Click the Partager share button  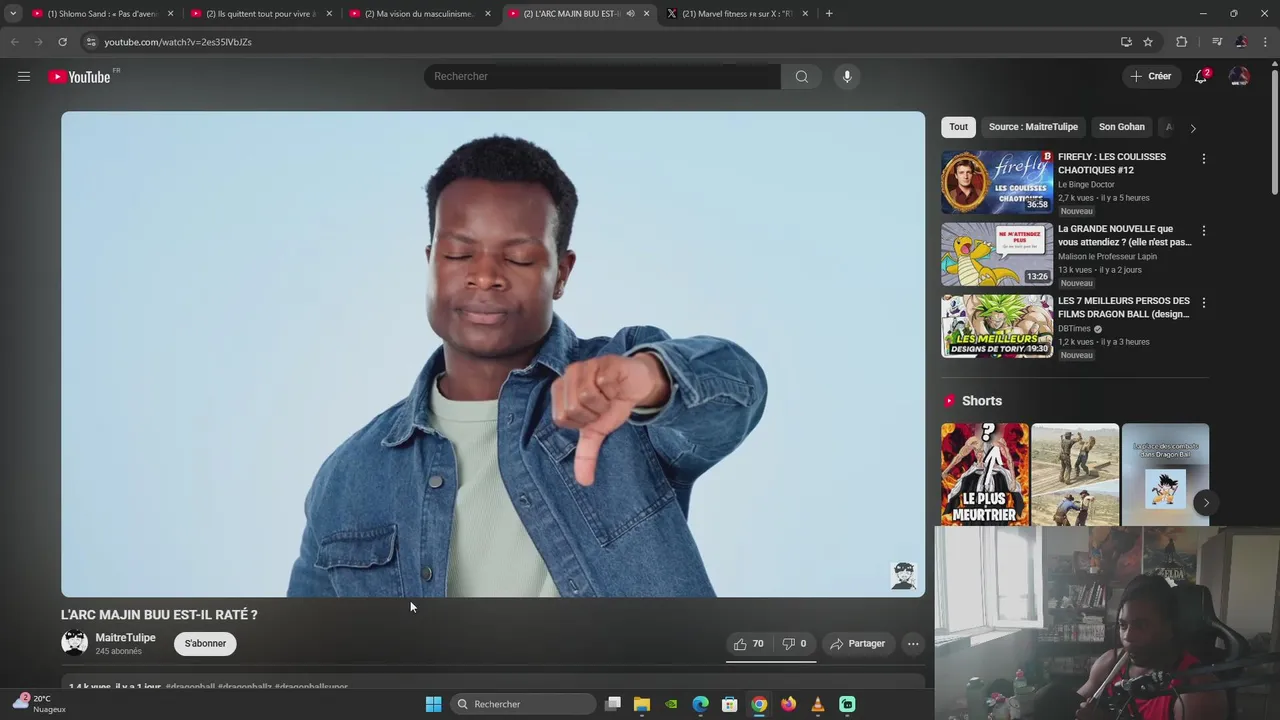click(858, 644)
